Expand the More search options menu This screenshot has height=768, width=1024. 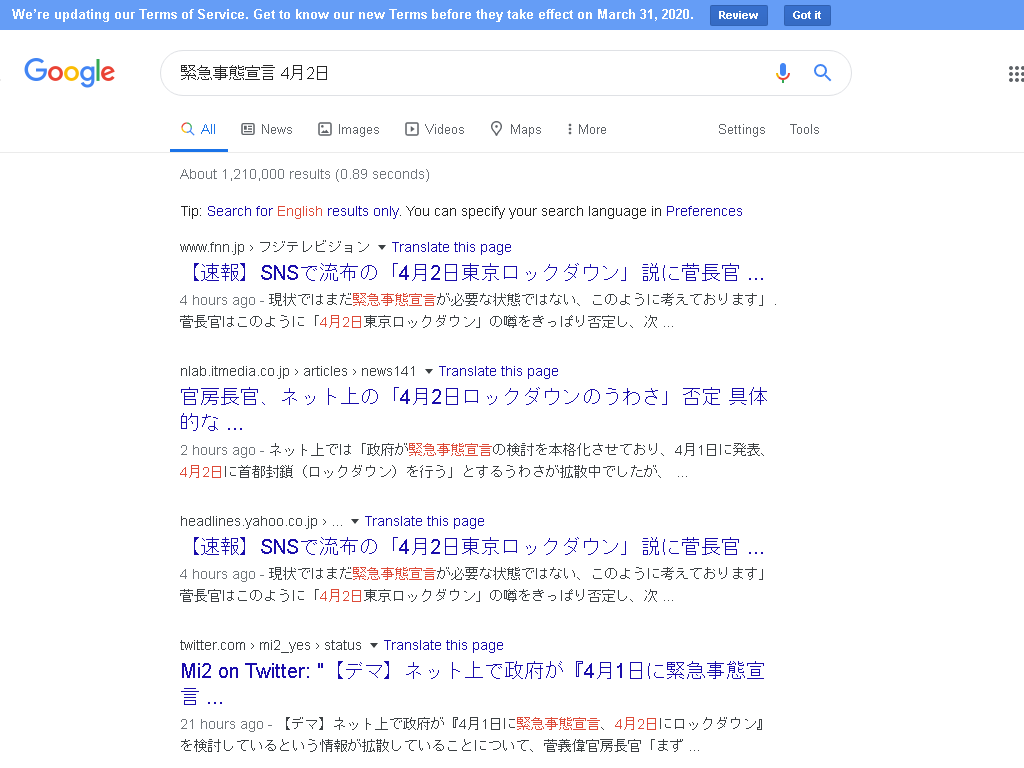click(585, 129)
